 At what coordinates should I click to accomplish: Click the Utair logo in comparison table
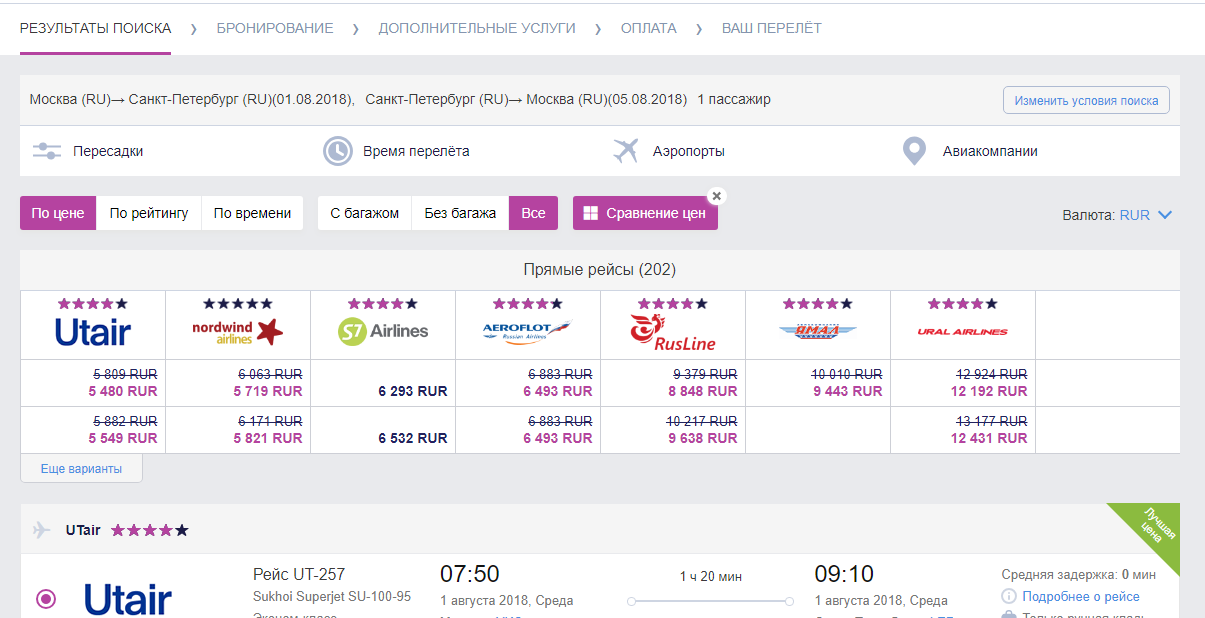click(93, 331)
